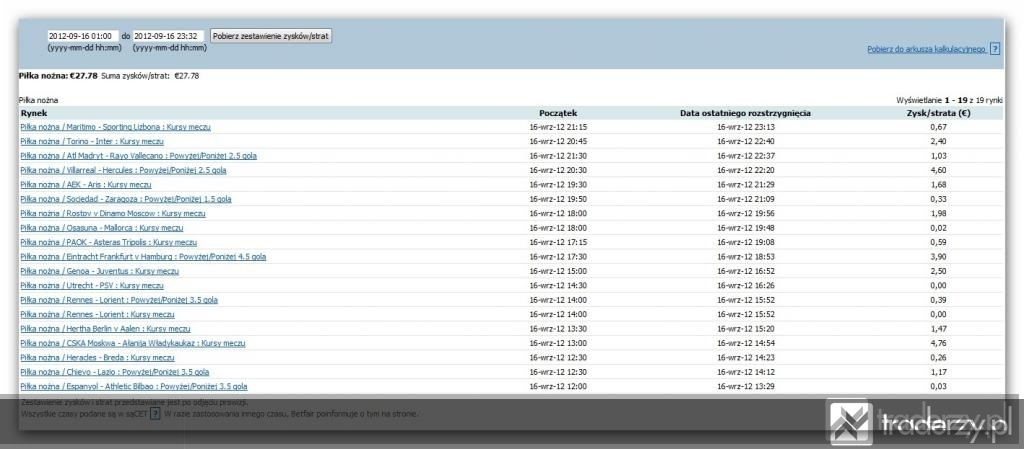Click the Rynek column header
1024x449 pixels.
[x=34, y=113]
